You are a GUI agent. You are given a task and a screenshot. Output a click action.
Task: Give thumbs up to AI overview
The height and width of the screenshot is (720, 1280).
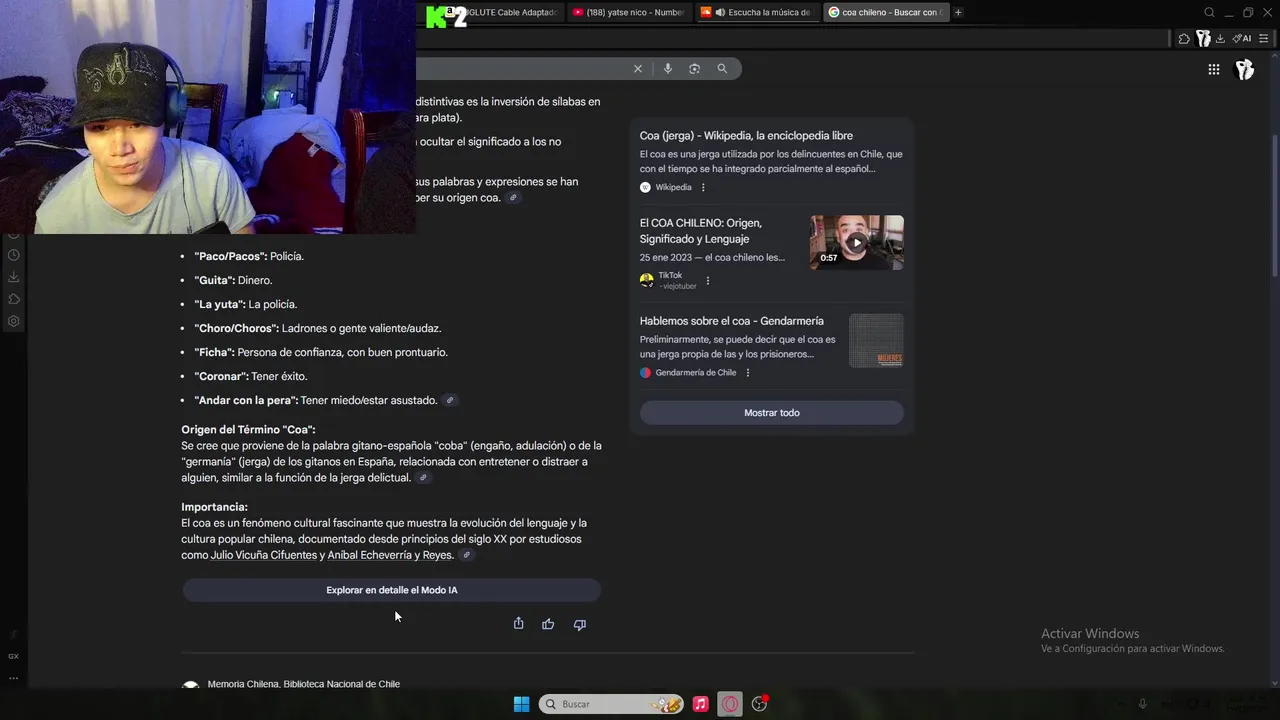tap(548, 624)
